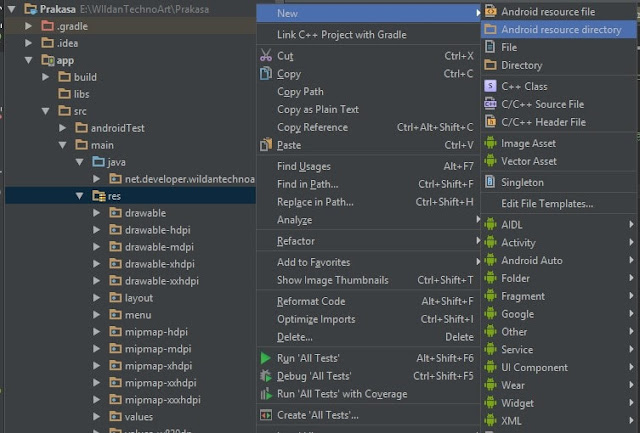Click the Fragment android icon
This screenshot has height=433, width=640.
point(490,296)
